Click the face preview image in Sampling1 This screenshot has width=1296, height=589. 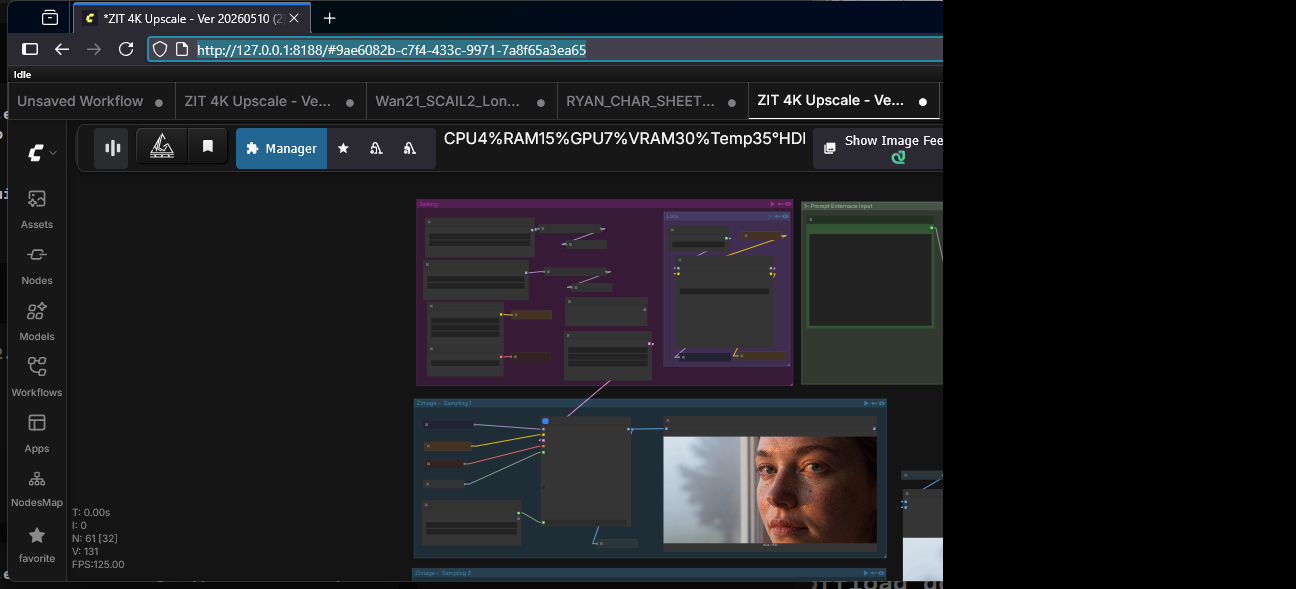click(770, 489)
